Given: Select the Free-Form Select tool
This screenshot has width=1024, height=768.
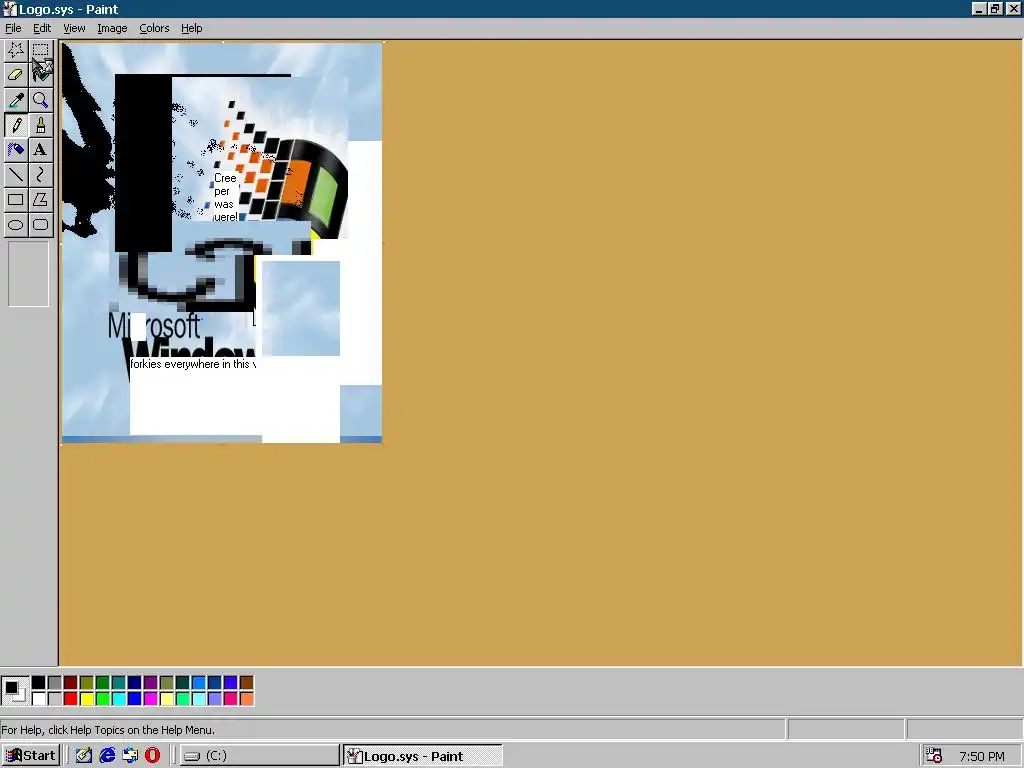Looking at the screenshot, I should 16,50.
